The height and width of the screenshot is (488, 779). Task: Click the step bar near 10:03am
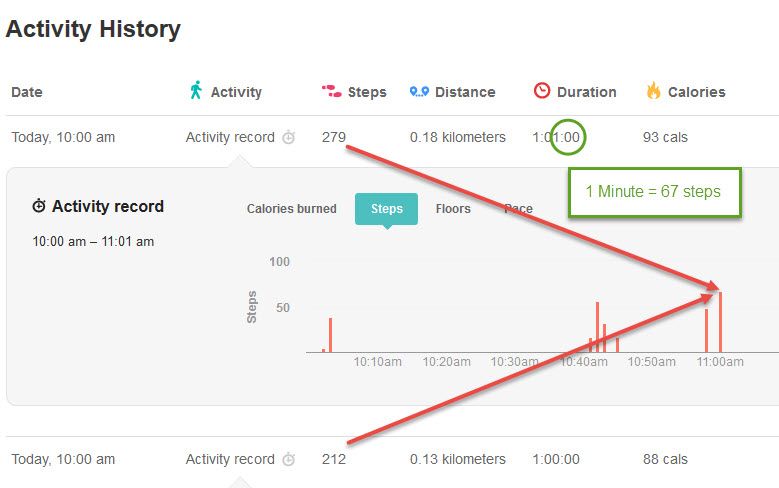coord(330,335)
